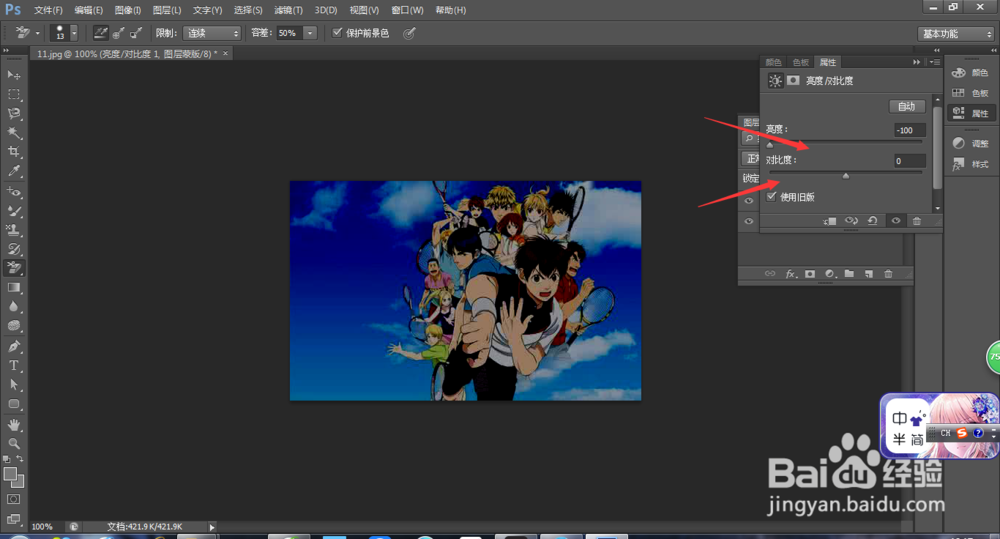The width and height of the screenshot is (1000, 539).
Task: Click the 亮度 brightness slider handle
Action: pyautogui.click(x=770, y=145)
